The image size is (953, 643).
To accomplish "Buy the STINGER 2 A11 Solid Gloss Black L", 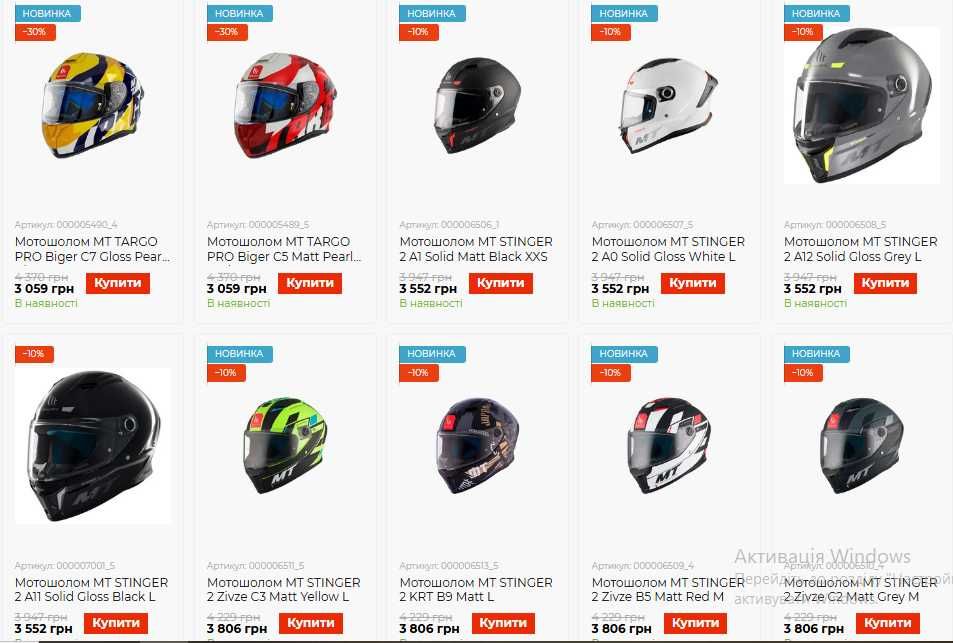I will point(116,624).
